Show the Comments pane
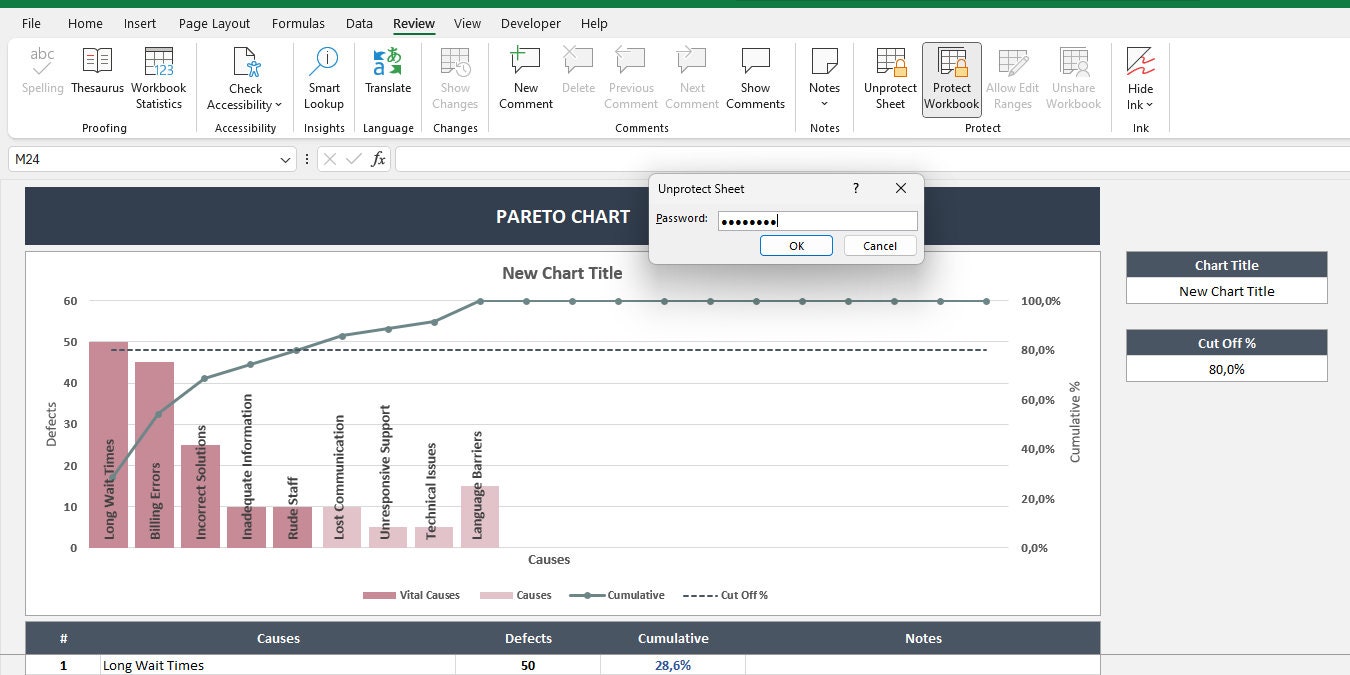The height and width of the screenshot is (675, 1350). coord(755,78)
